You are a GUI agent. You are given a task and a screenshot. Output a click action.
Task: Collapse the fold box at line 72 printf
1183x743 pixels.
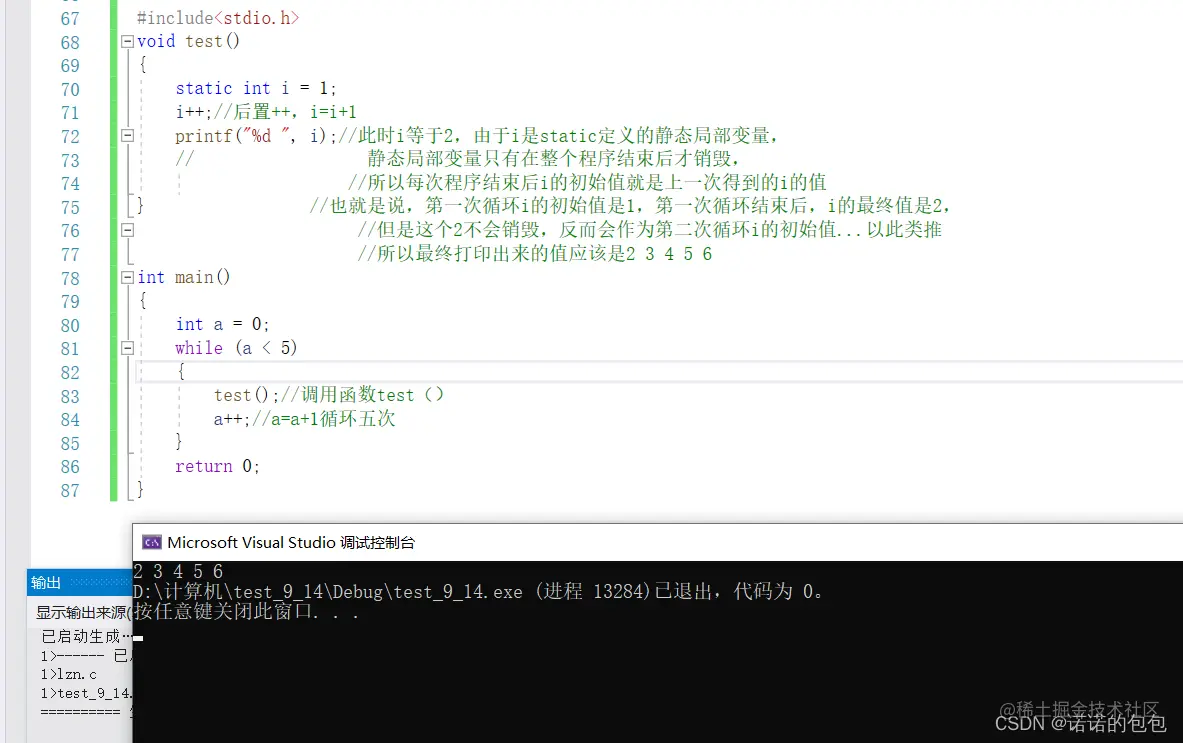click(x=128, y=136)
